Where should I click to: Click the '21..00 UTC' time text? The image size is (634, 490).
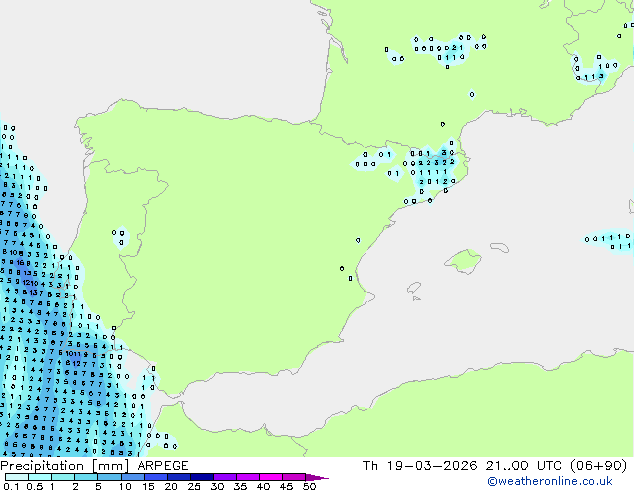point(524,466)
